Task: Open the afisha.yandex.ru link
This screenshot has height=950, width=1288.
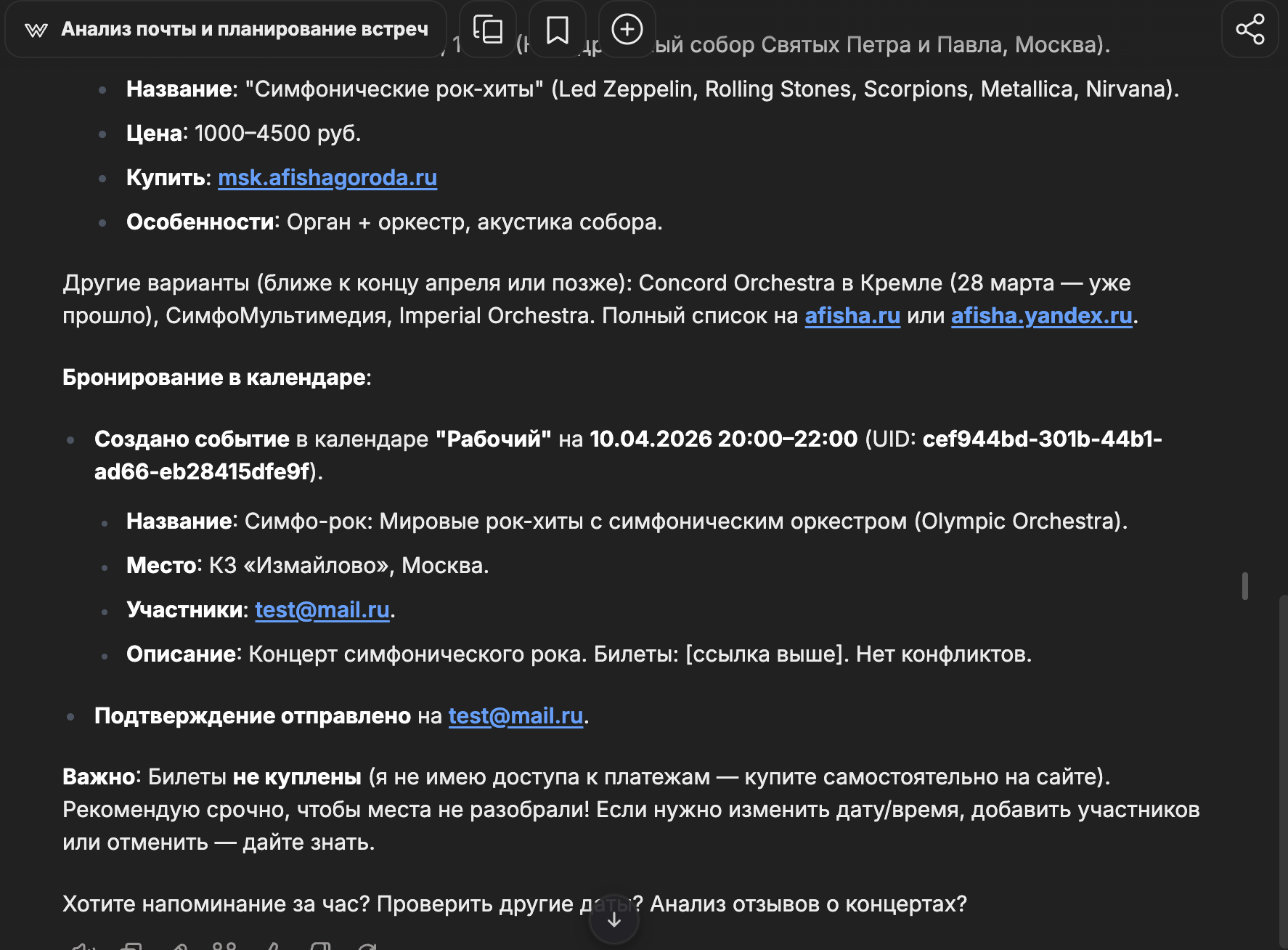Action: click(x=1041, y=315)
